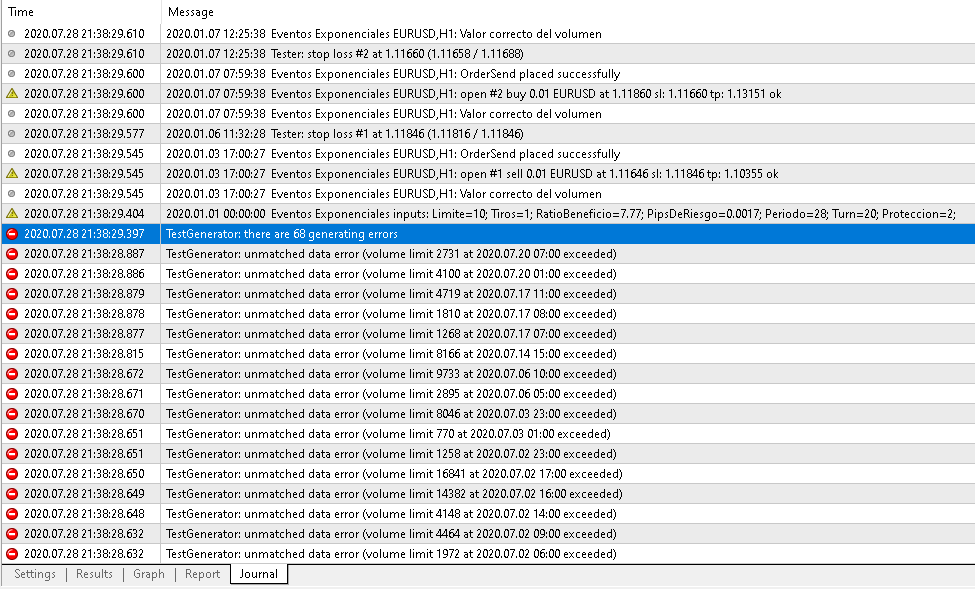Click error icon of volume limit 2895 row

point(12,394)
